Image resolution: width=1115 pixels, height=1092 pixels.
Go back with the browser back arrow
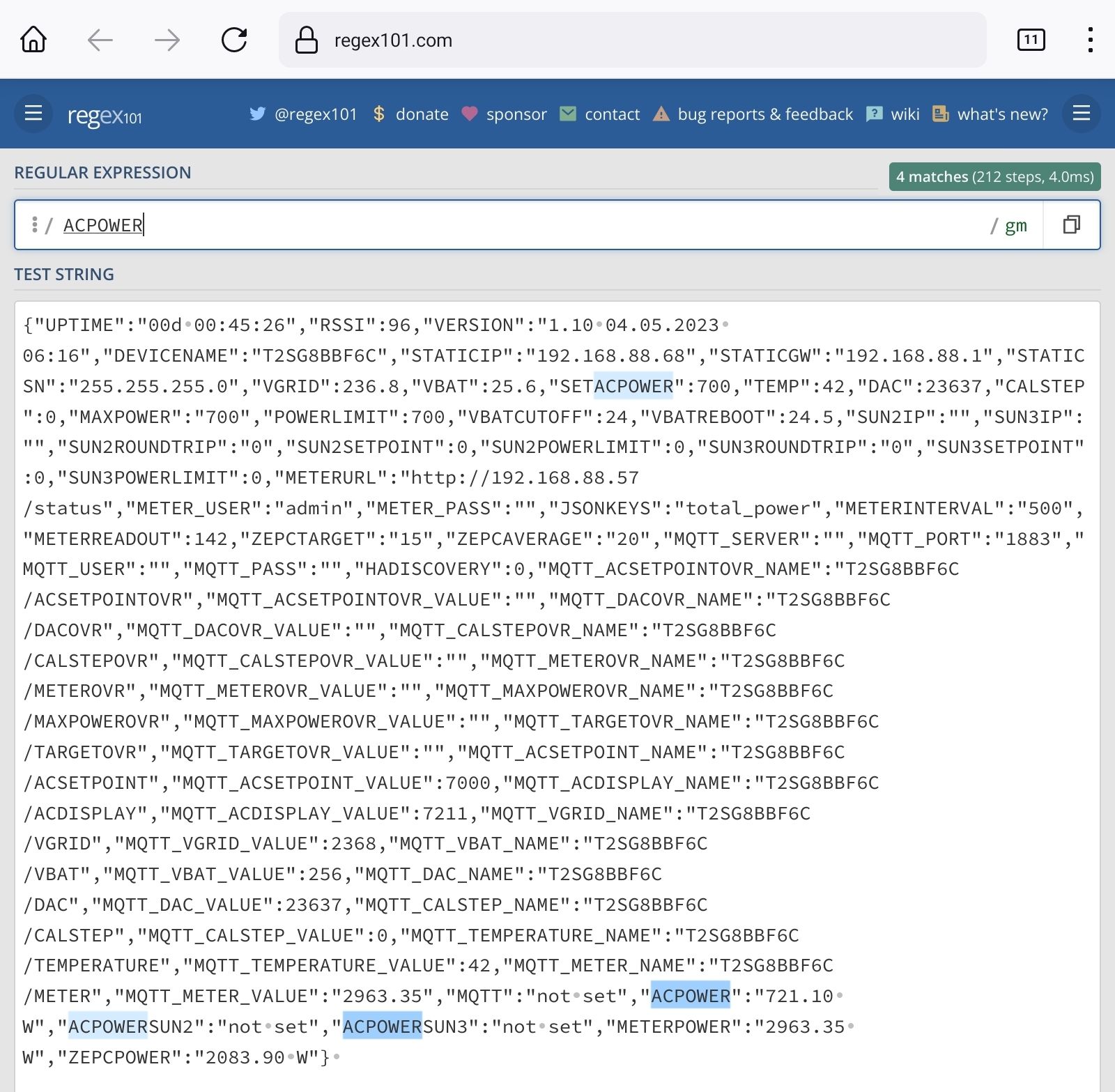point(100,40)
